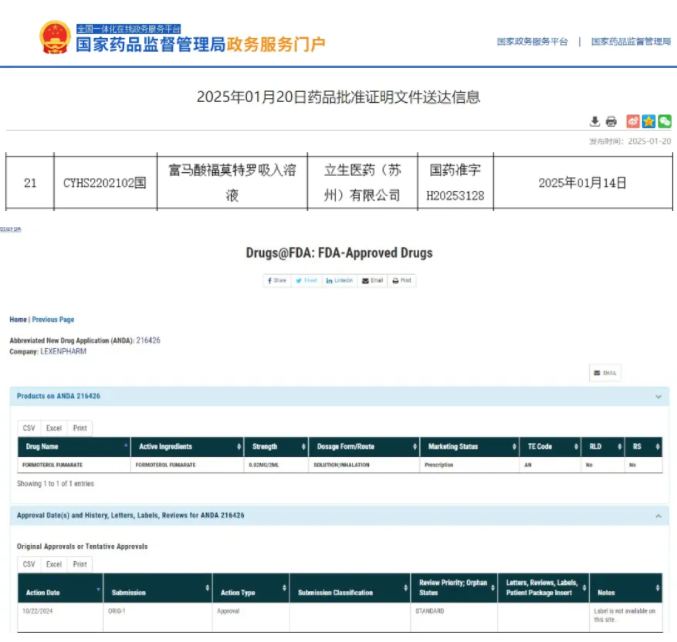Open the 国家政务服务平台 link
Screen dimensions: 677x642
532,41
